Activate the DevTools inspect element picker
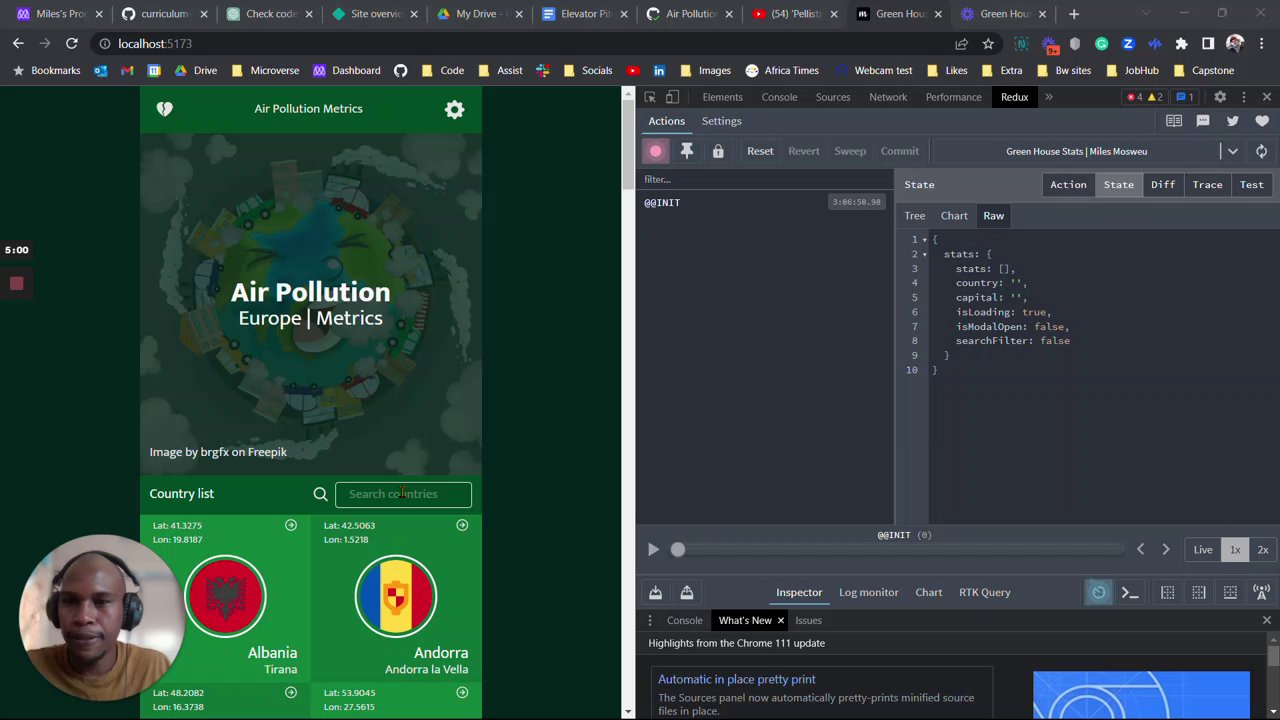This screenshot has width=1280, height=720. (x=650, y=97)
